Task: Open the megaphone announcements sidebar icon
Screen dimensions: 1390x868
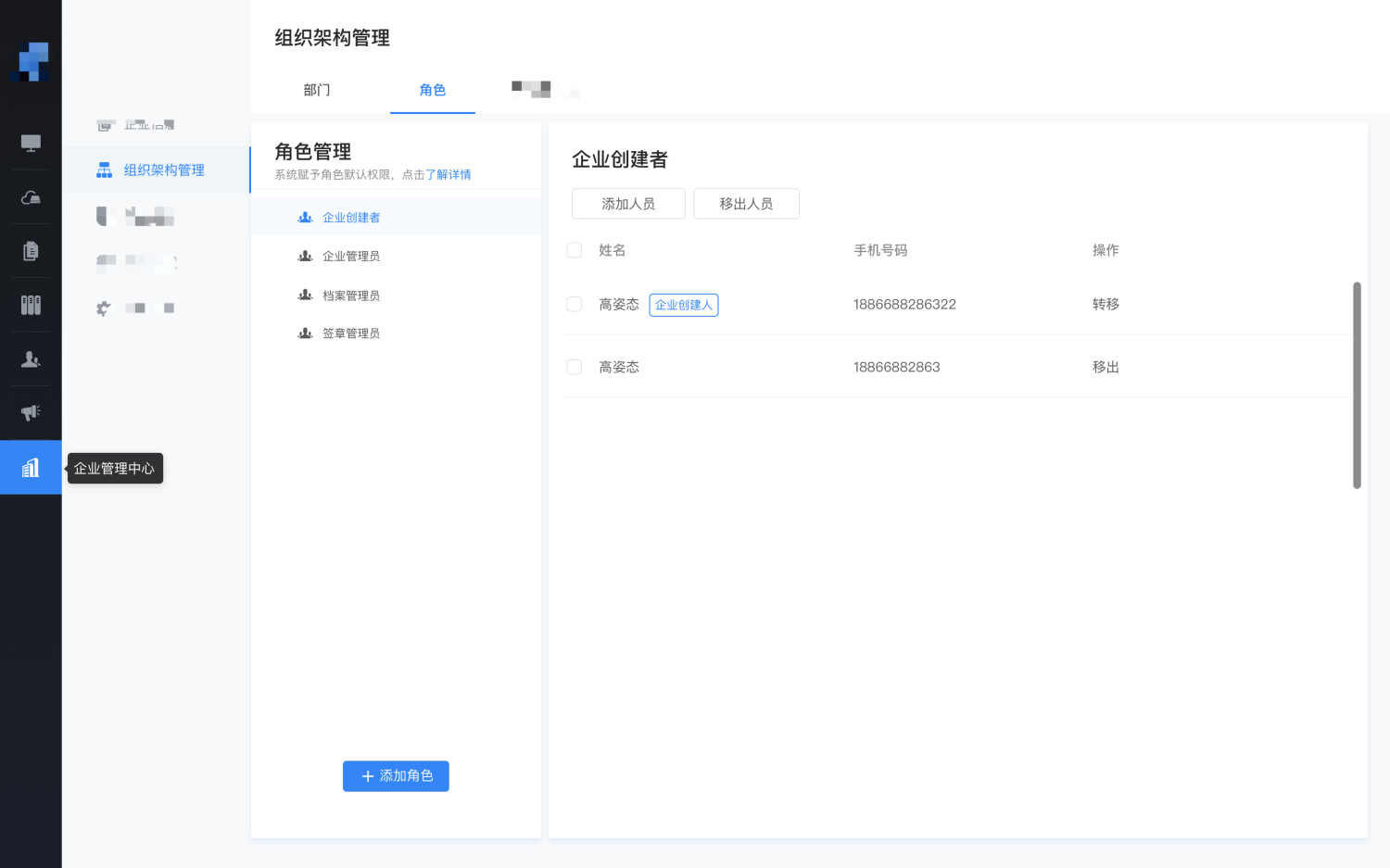Action: [x=31, y=413]
